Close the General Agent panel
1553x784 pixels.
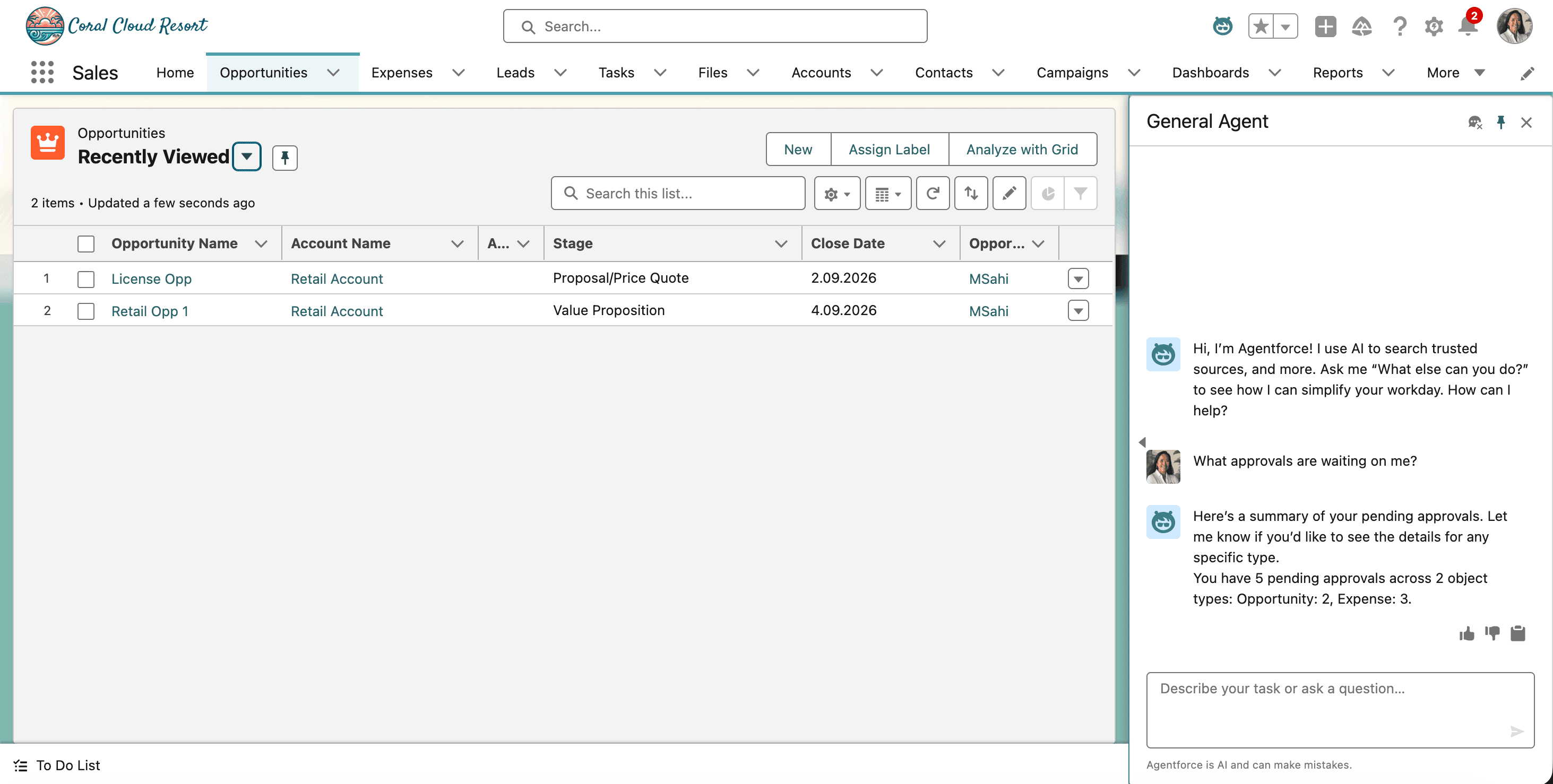point(1526,123)
